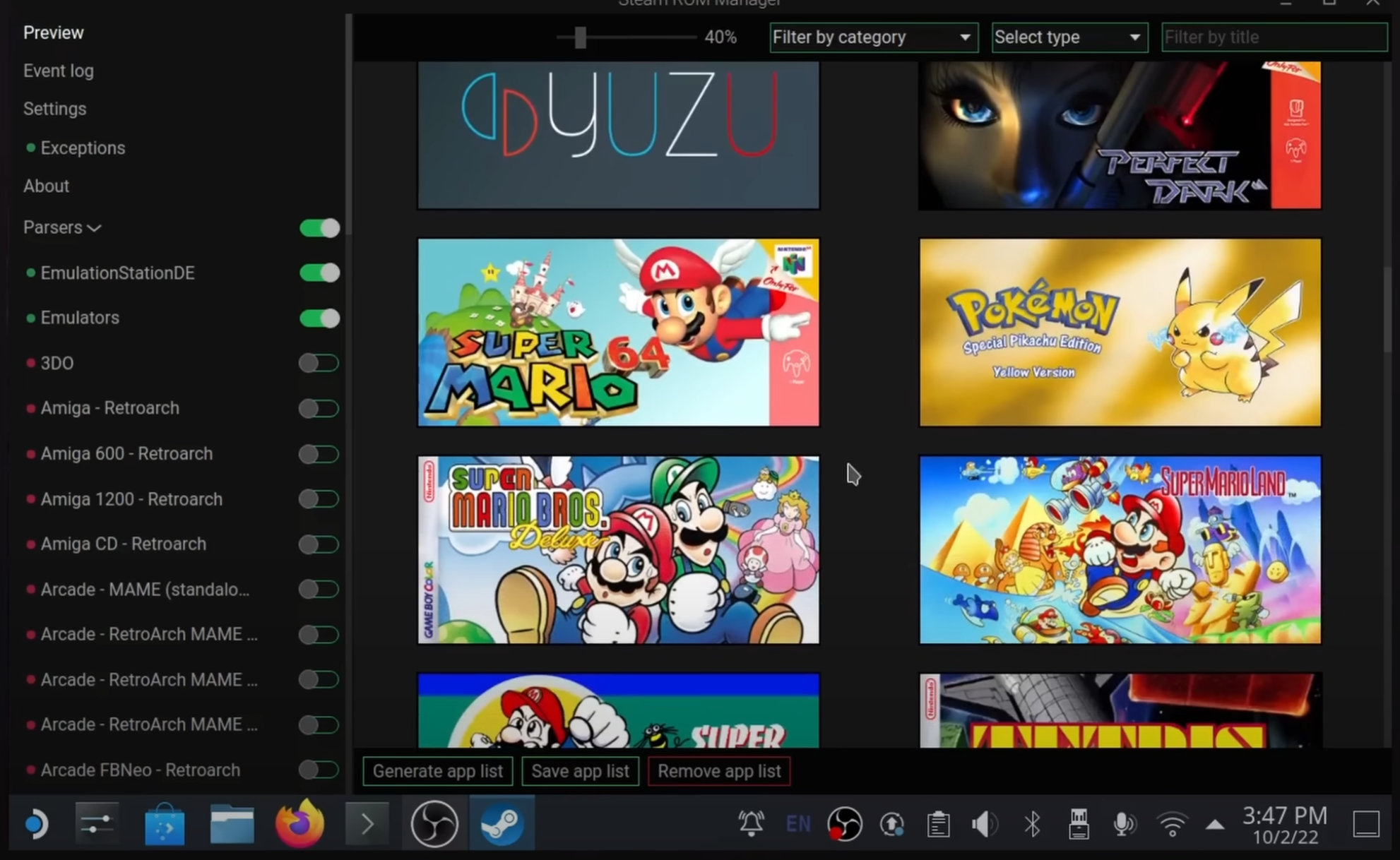
Task: Open the Preview page
Action: pyautogui.click(x=53, y=32)
